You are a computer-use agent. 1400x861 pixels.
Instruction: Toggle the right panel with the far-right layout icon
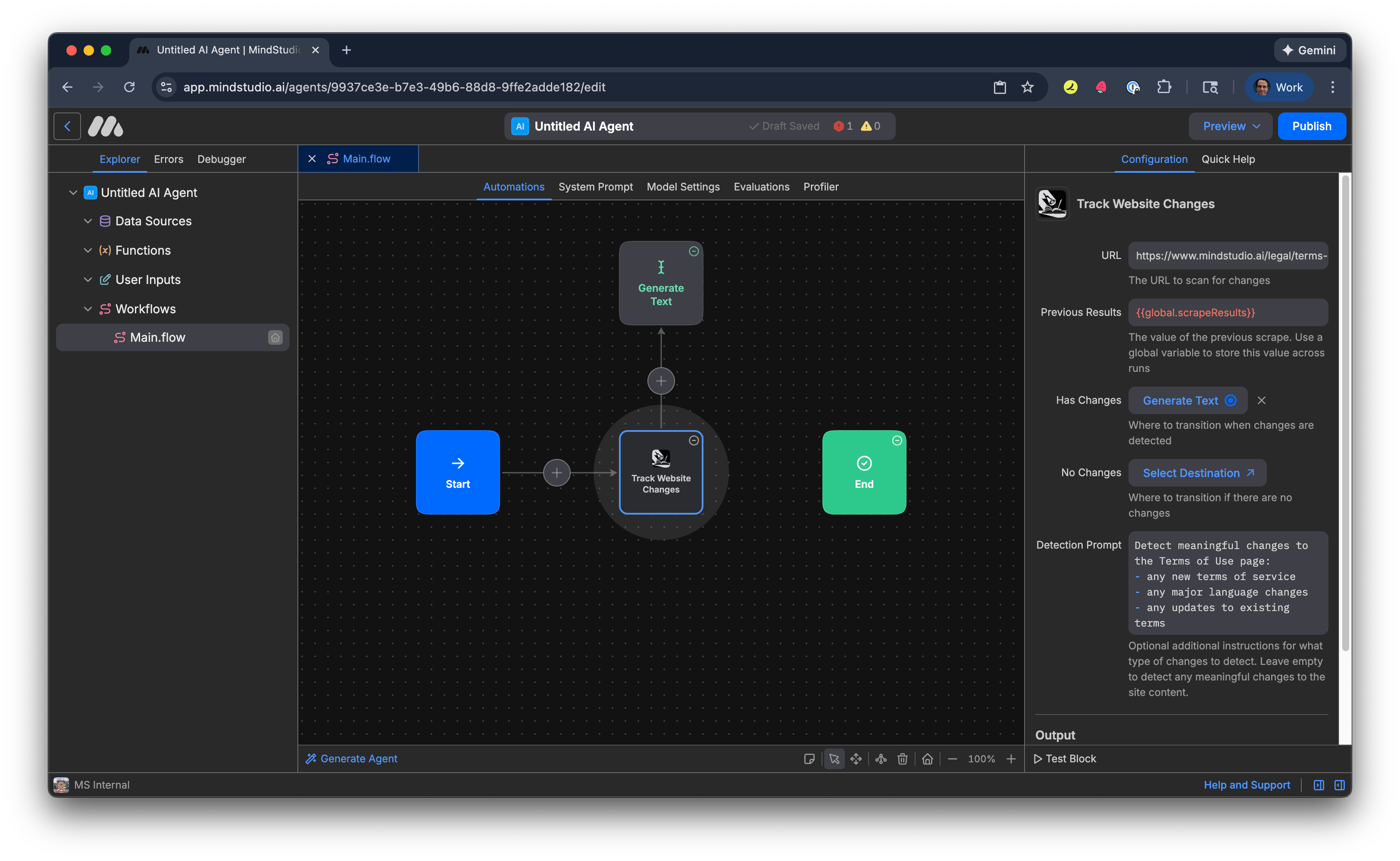(x=1339, y=785)
